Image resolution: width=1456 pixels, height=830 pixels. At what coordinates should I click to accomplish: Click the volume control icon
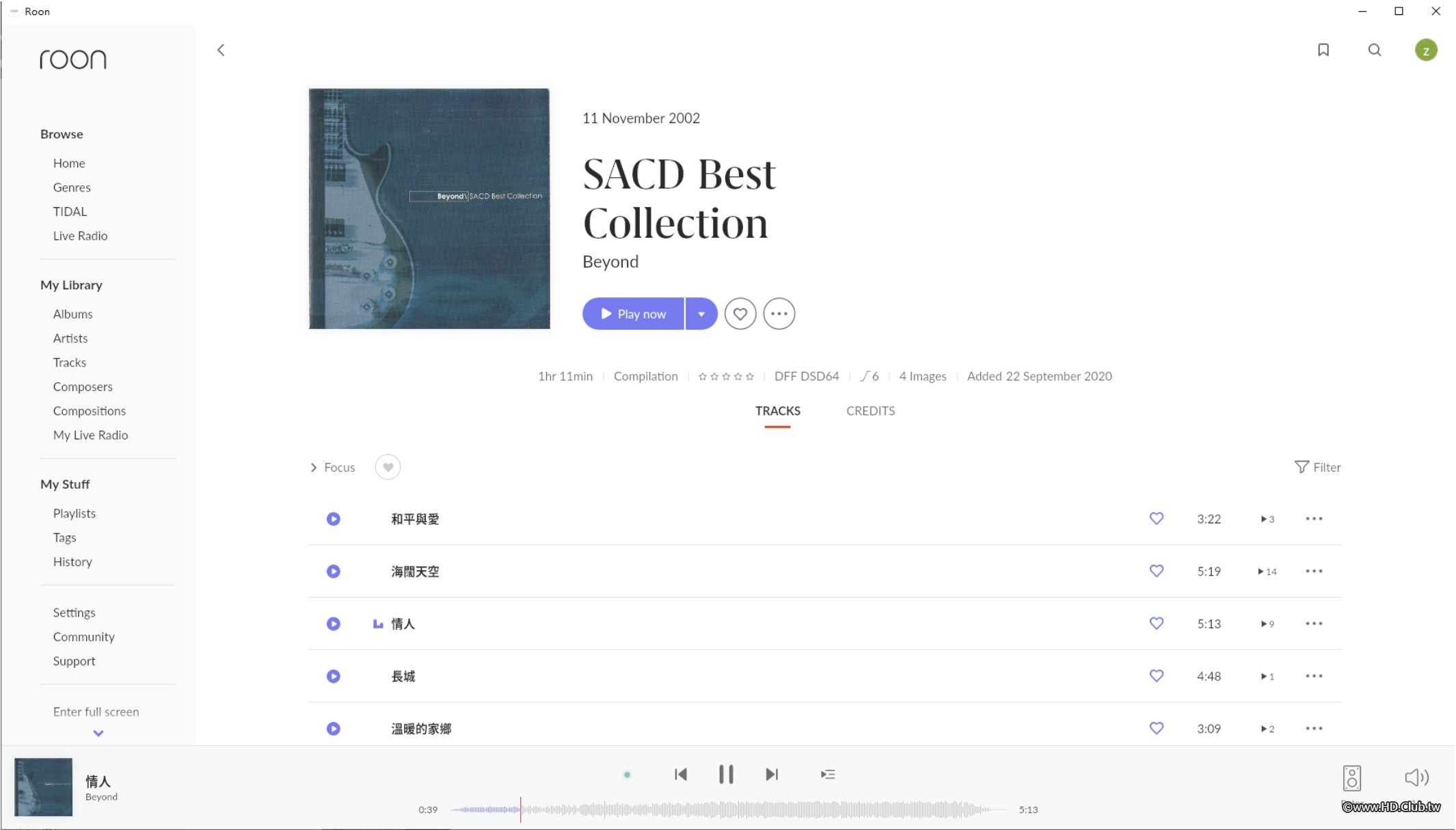(x=1416, y=777)
